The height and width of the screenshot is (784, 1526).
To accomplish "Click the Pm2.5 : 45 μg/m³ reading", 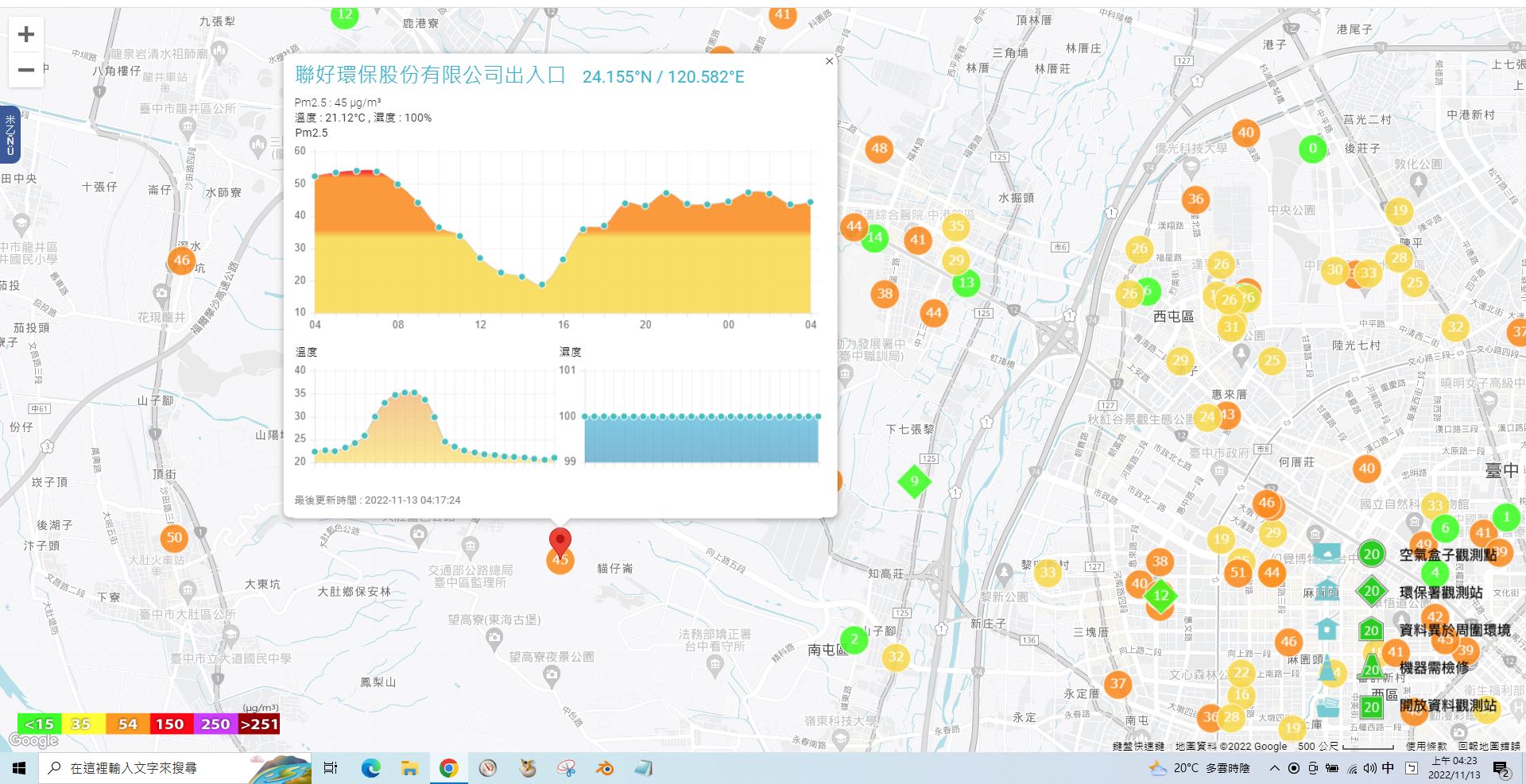I will pos(338,102).
